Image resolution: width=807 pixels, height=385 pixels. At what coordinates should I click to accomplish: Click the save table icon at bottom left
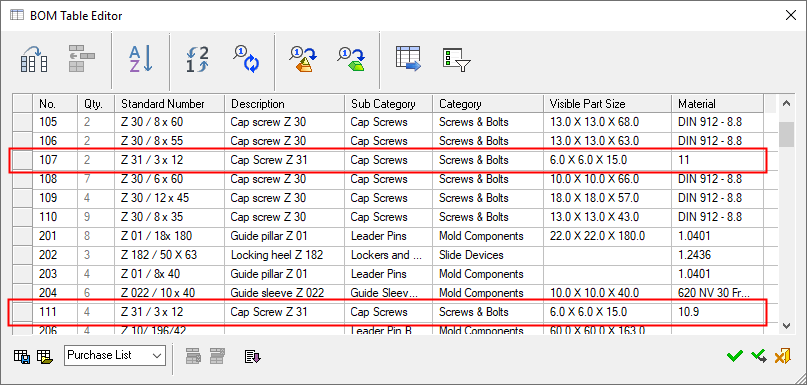22,356
